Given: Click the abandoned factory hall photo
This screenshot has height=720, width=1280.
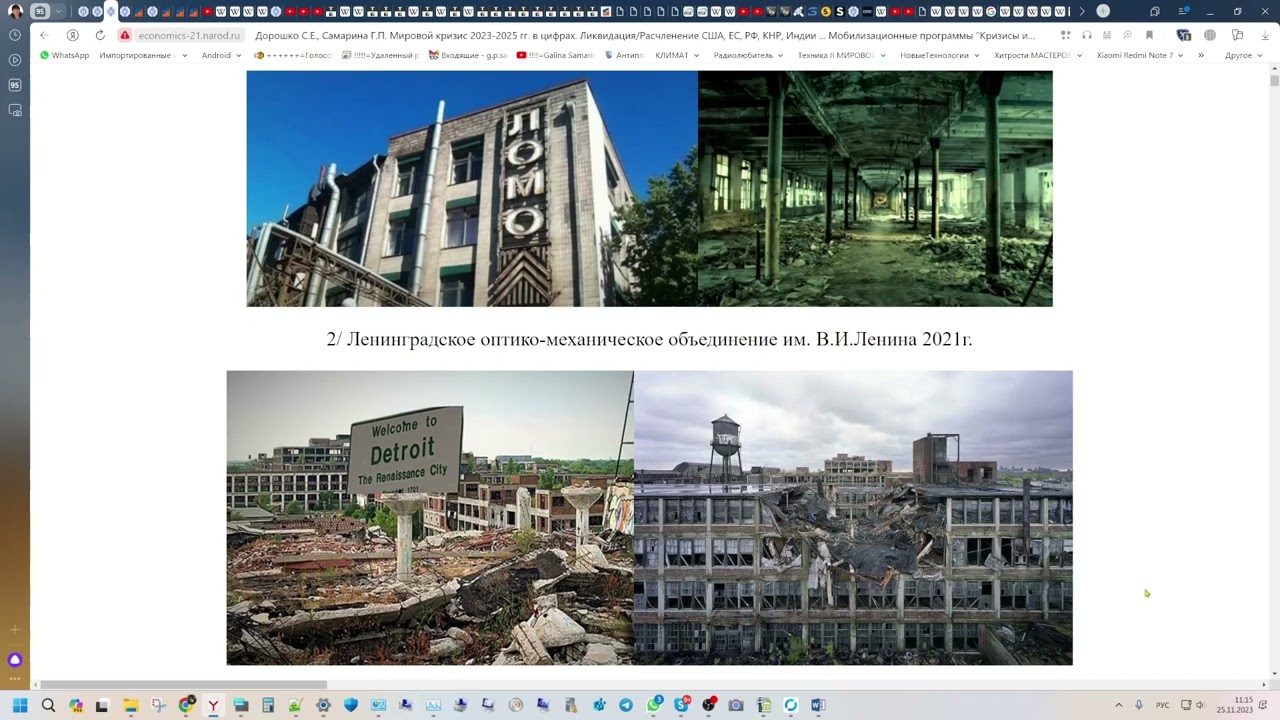Looking at the screenshot, I should coord(875,188).
